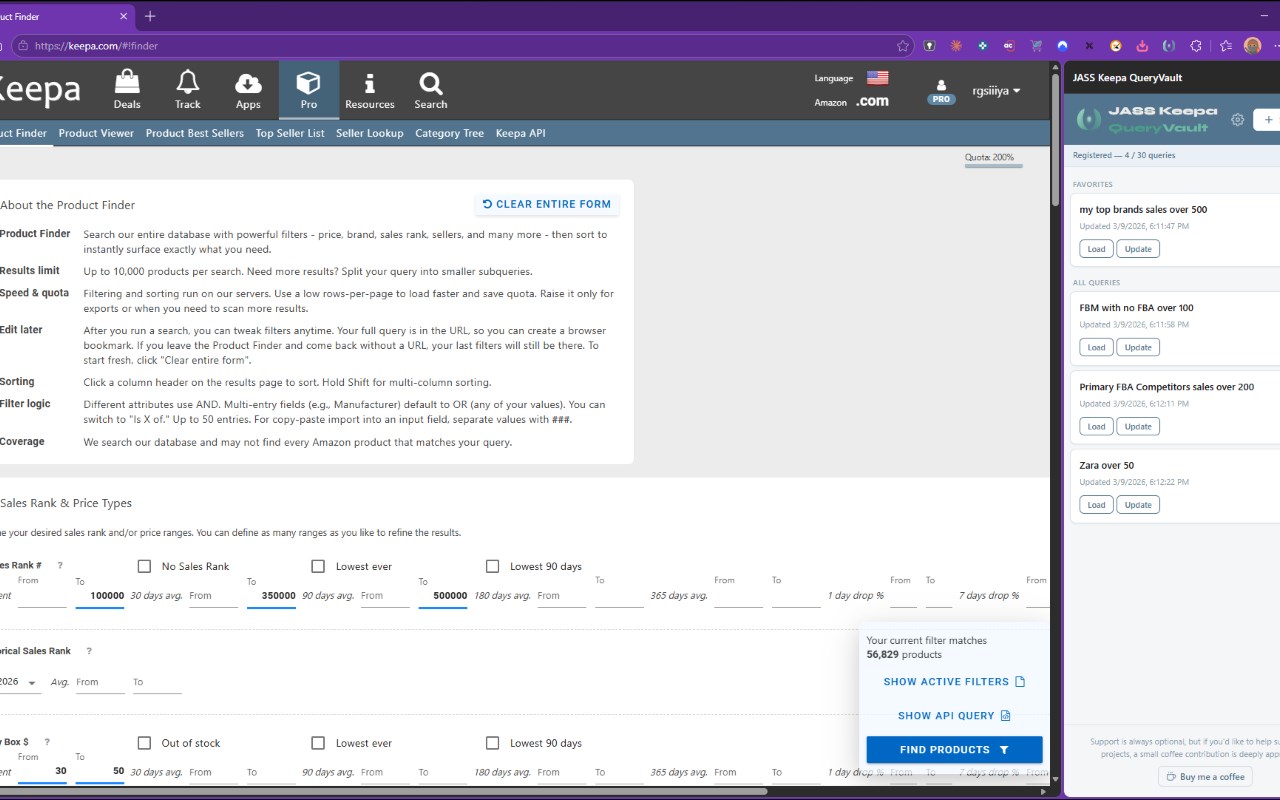Click the shopping cart extension icon

click(1036, 46)
